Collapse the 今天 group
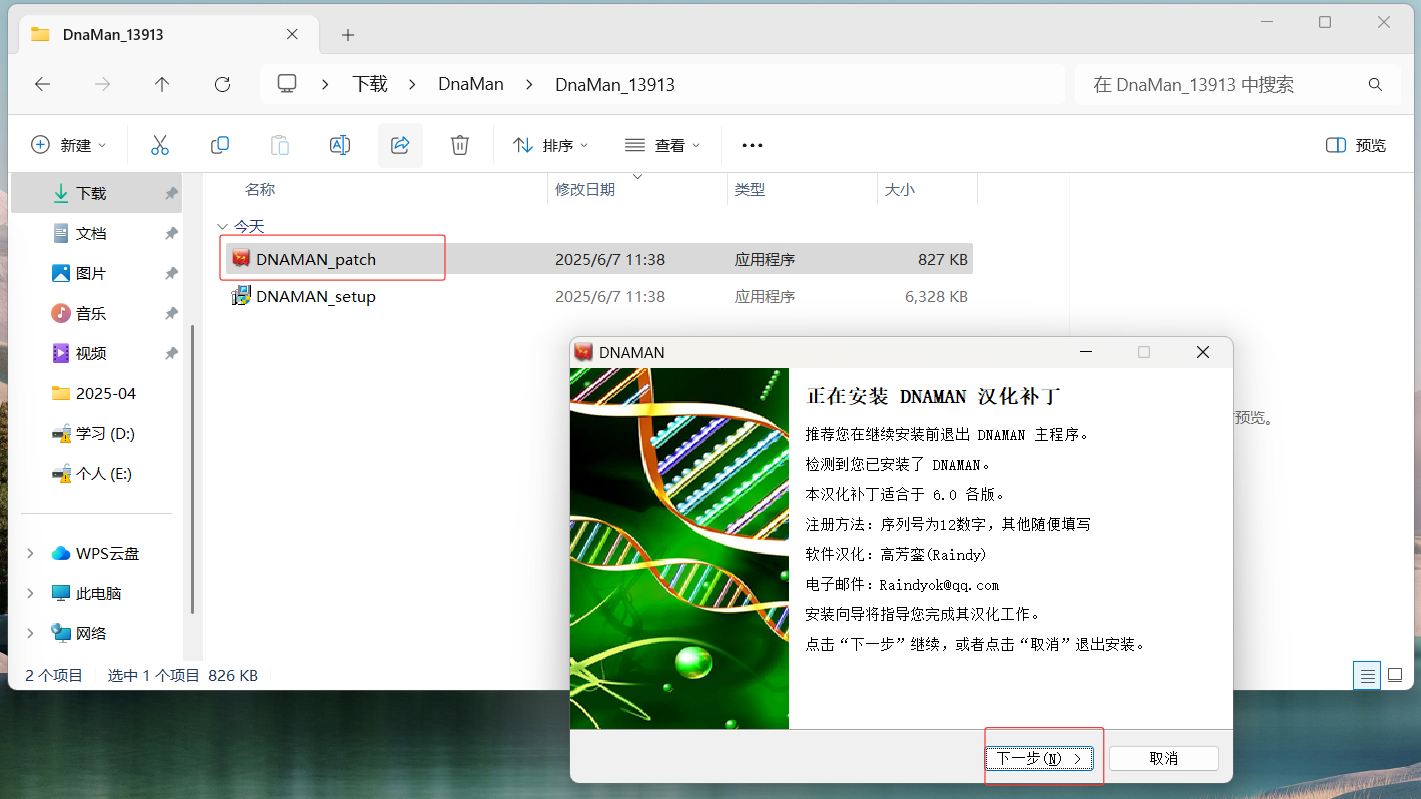1421x799 pixels. 223,227
